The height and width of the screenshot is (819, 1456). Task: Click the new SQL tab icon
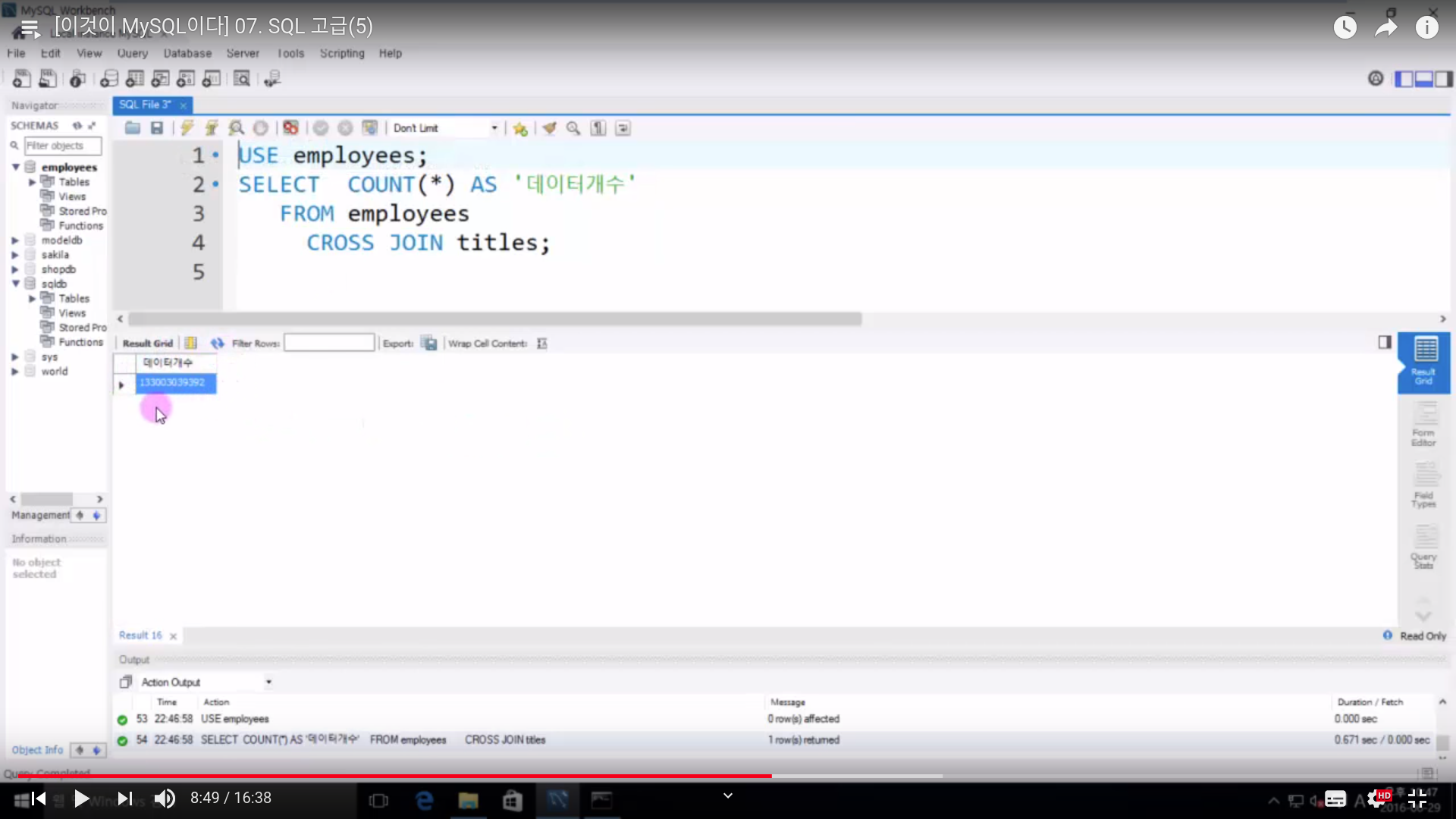(x=22, y=78)
